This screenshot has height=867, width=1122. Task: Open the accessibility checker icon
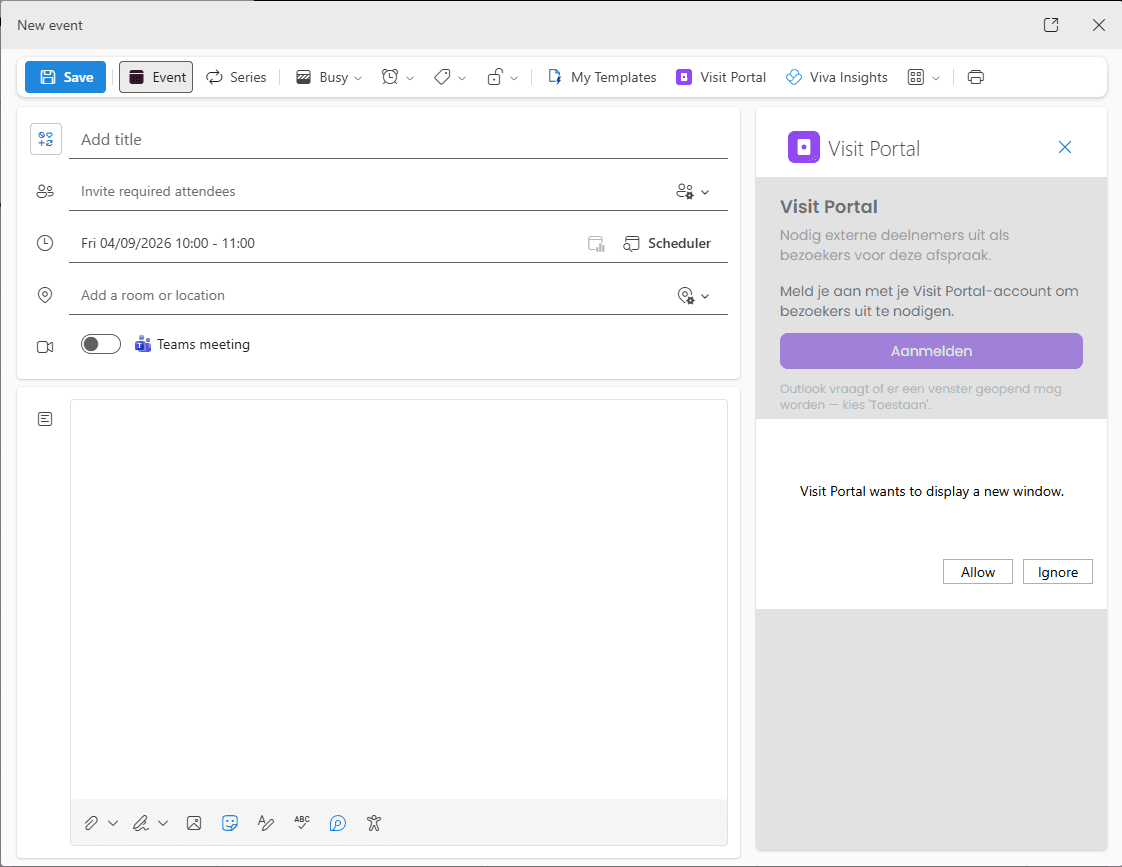pos(374,823)
